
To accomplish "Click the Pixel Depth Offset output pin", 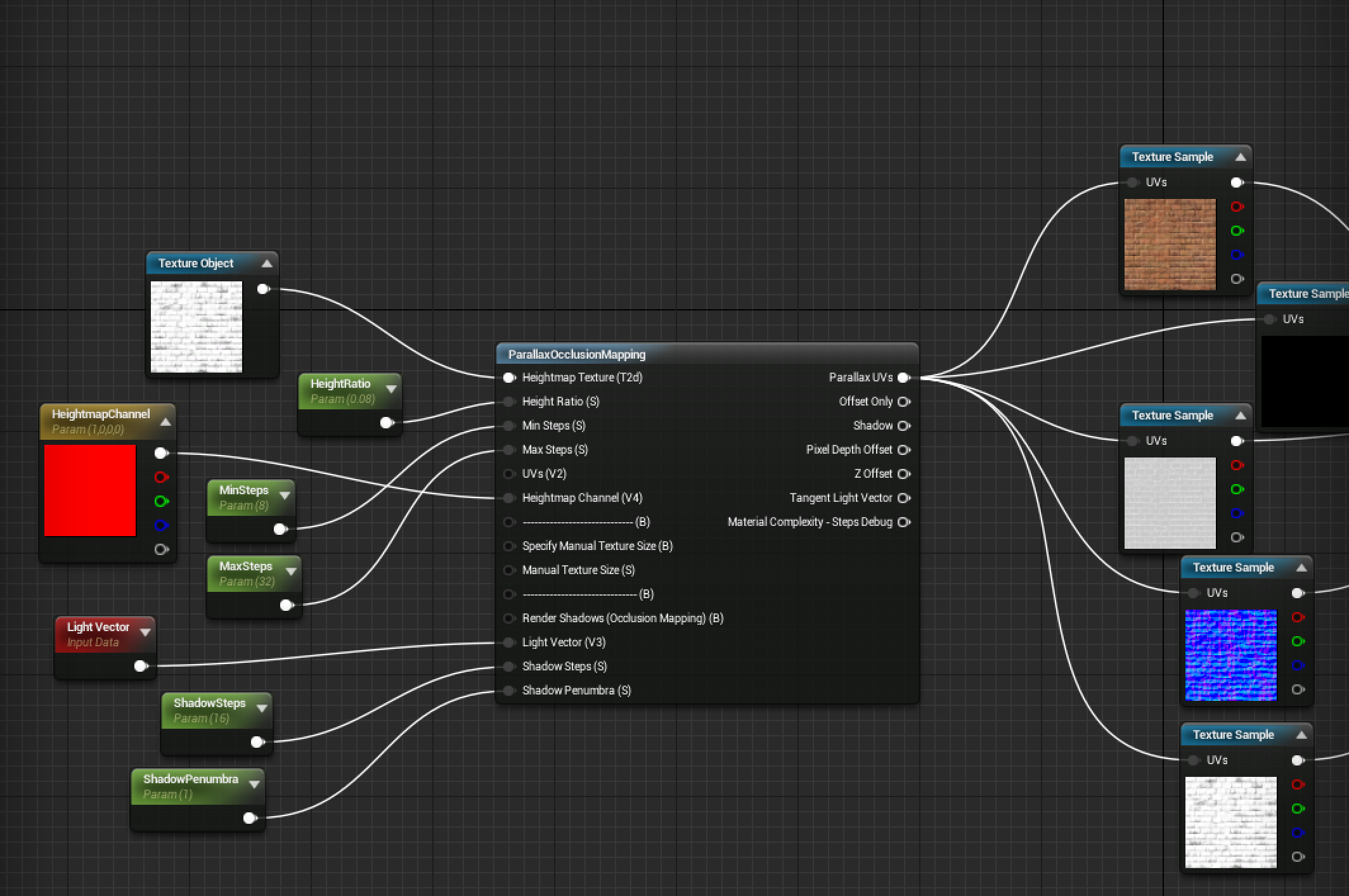I will pyautogui.click(x=905, y=449).
